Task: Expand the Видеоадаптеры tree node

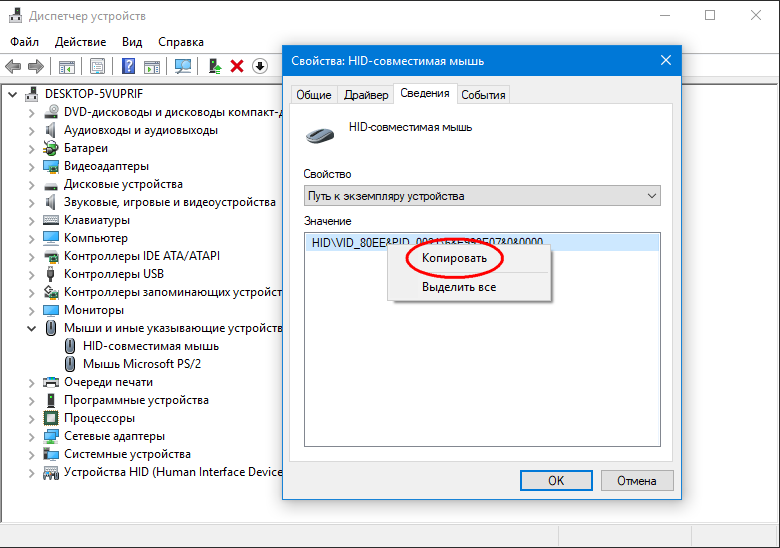Action: (x=31, y=167)
